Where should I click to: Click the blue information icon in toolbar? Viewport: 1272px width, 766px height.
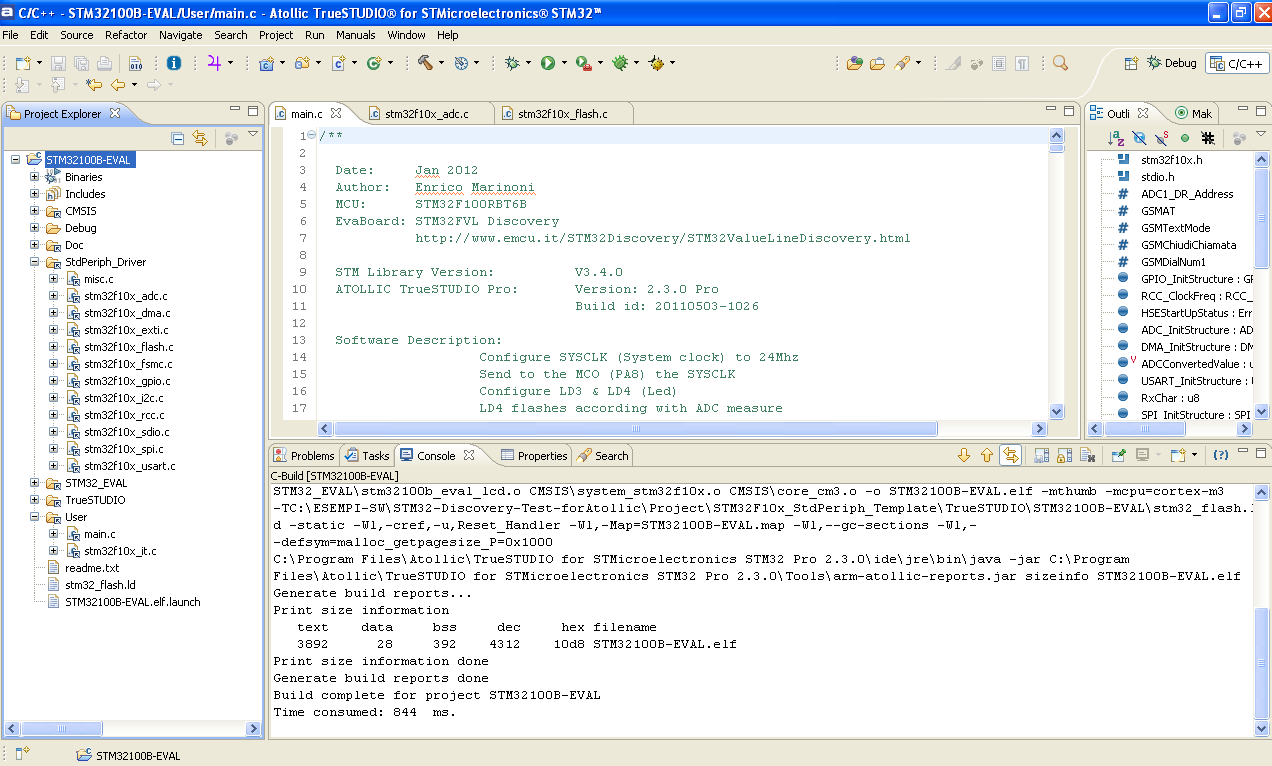click(x=174, y=62)
